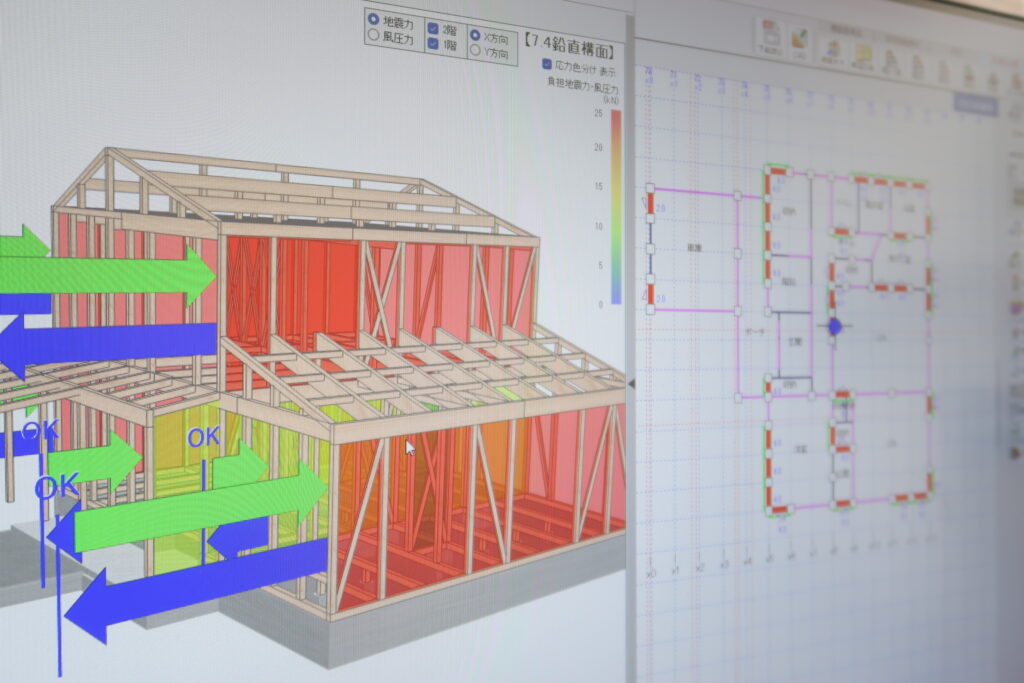Click the blue center-of-gravity marker on floor plan
The height and width of the screenshot is (683, 1024).
click(835, 326)
